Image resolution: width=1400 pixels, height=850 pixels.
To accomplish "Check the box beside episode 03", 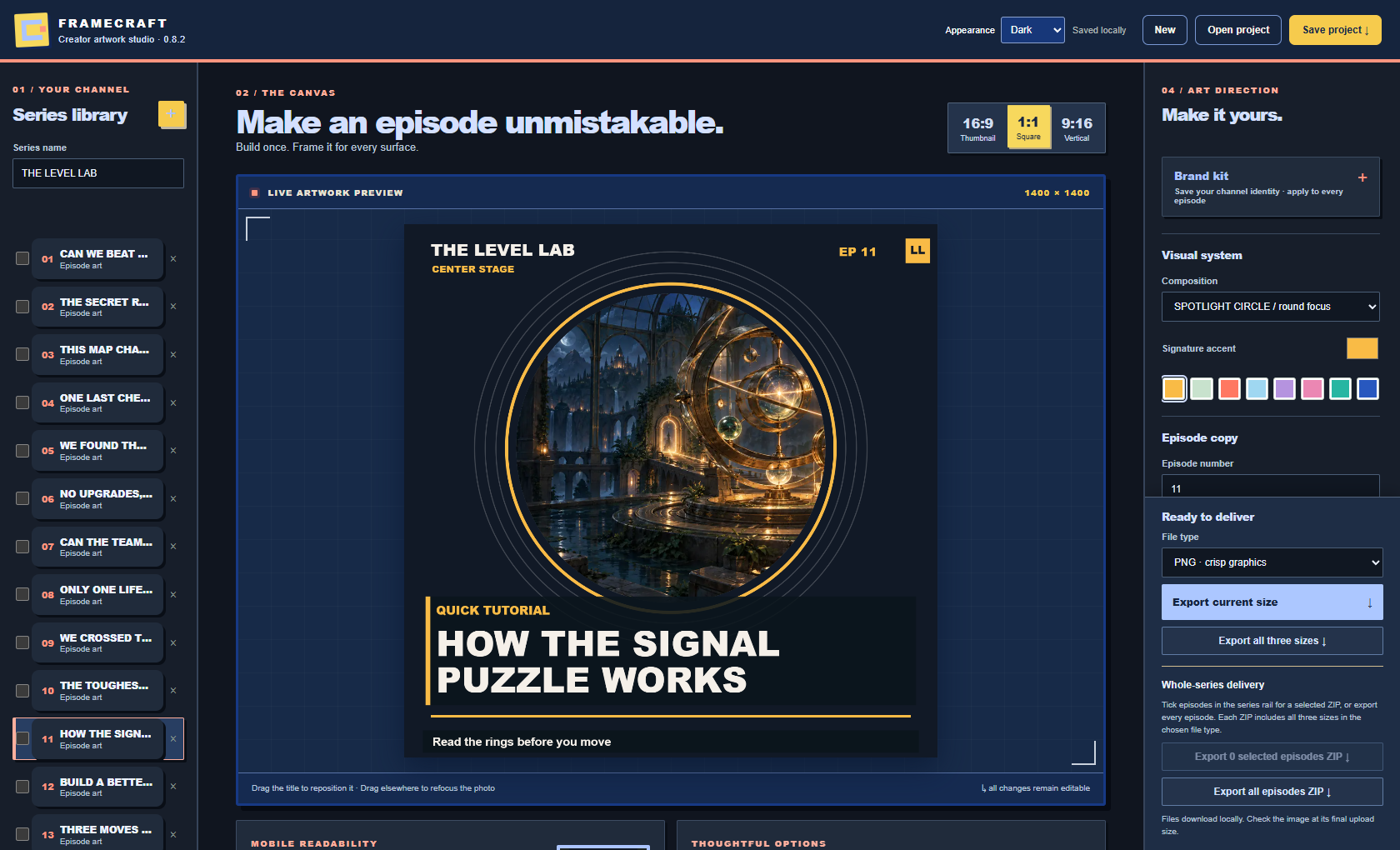I will pos(22,354).
